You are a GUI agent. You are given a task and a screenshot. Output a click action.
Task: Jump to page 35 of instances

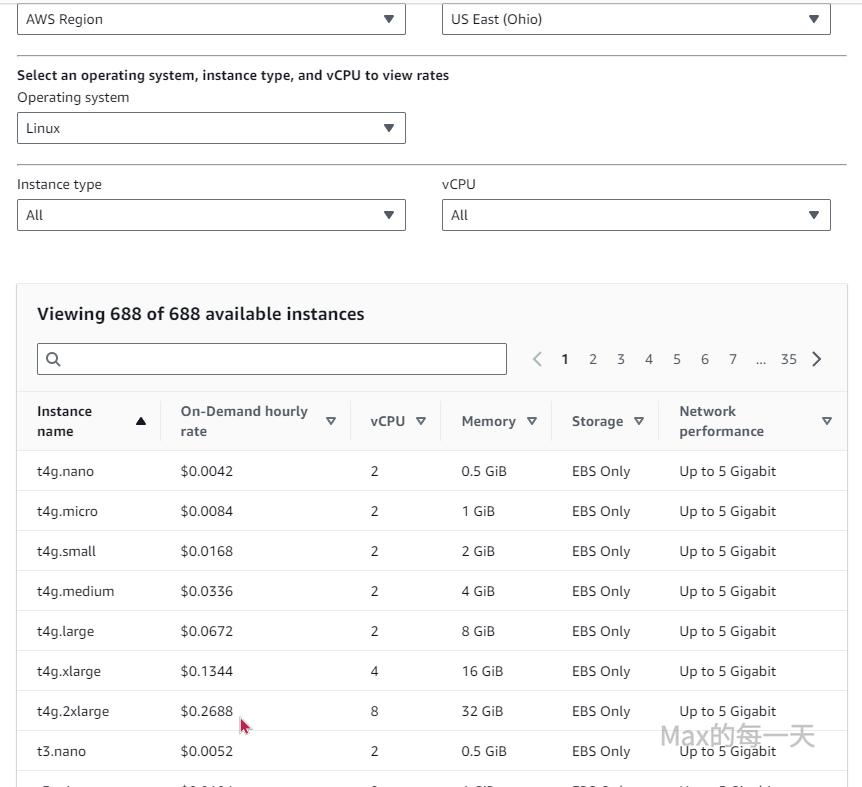coord(789,359)
